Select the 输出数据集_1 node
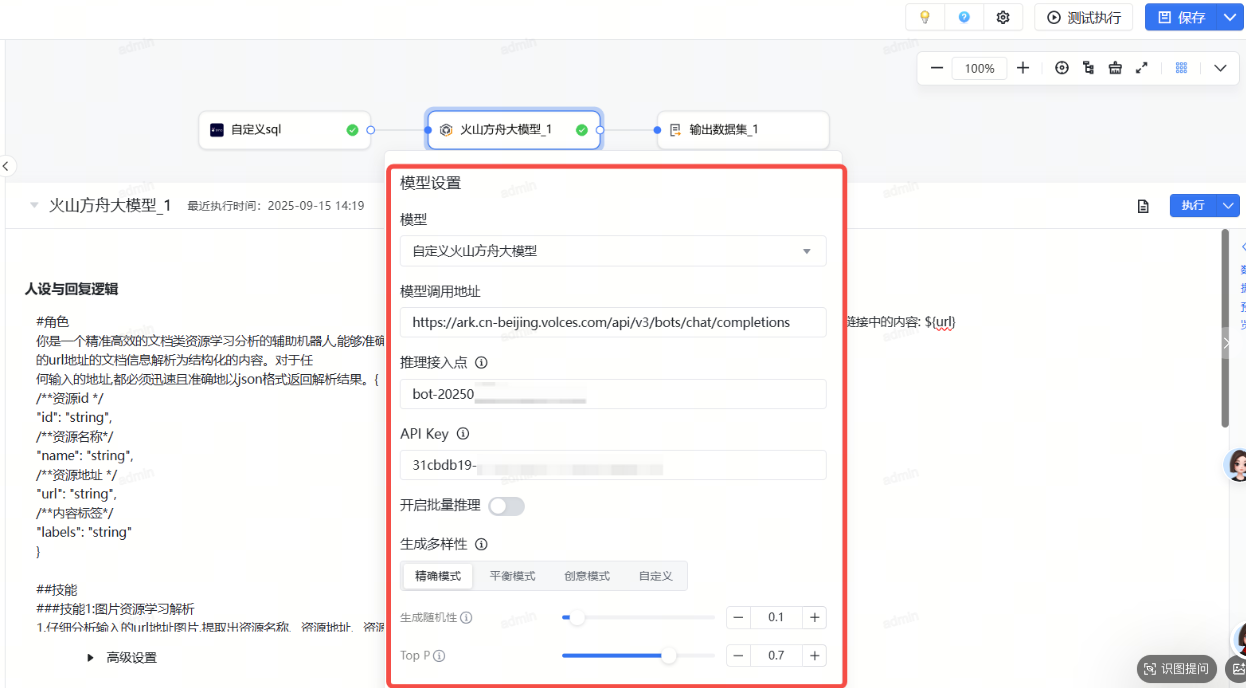This screenshot has height=688, width=1246. click(x=743, y=130)
